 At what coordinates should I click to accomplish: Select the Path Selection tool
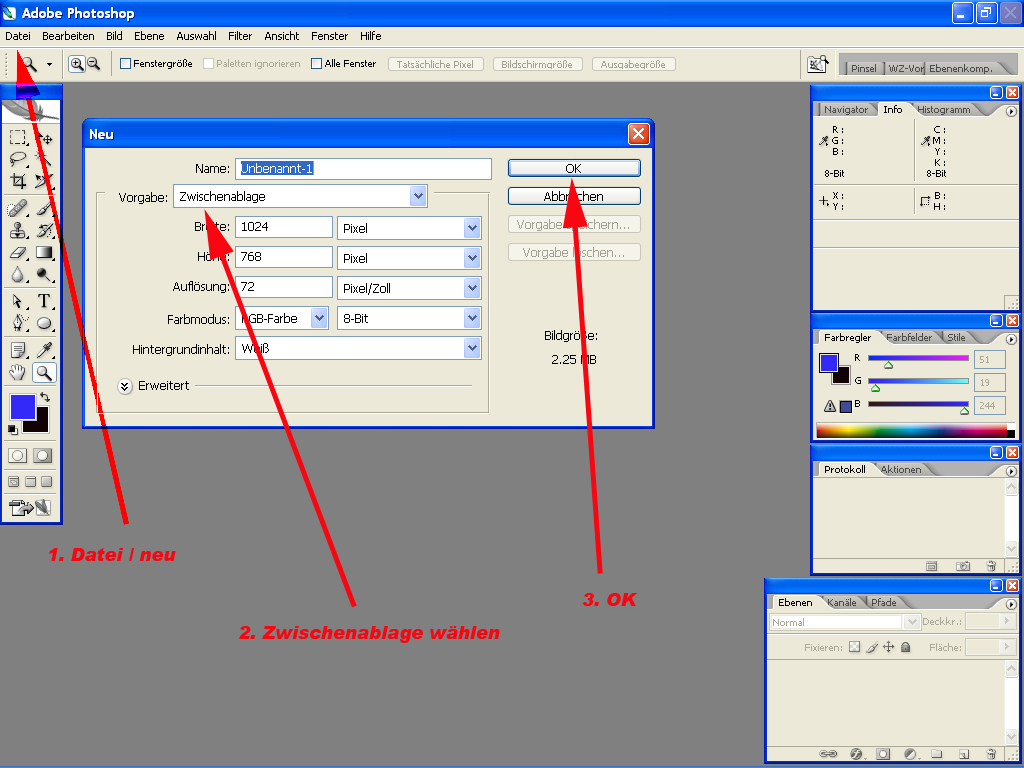18,300
